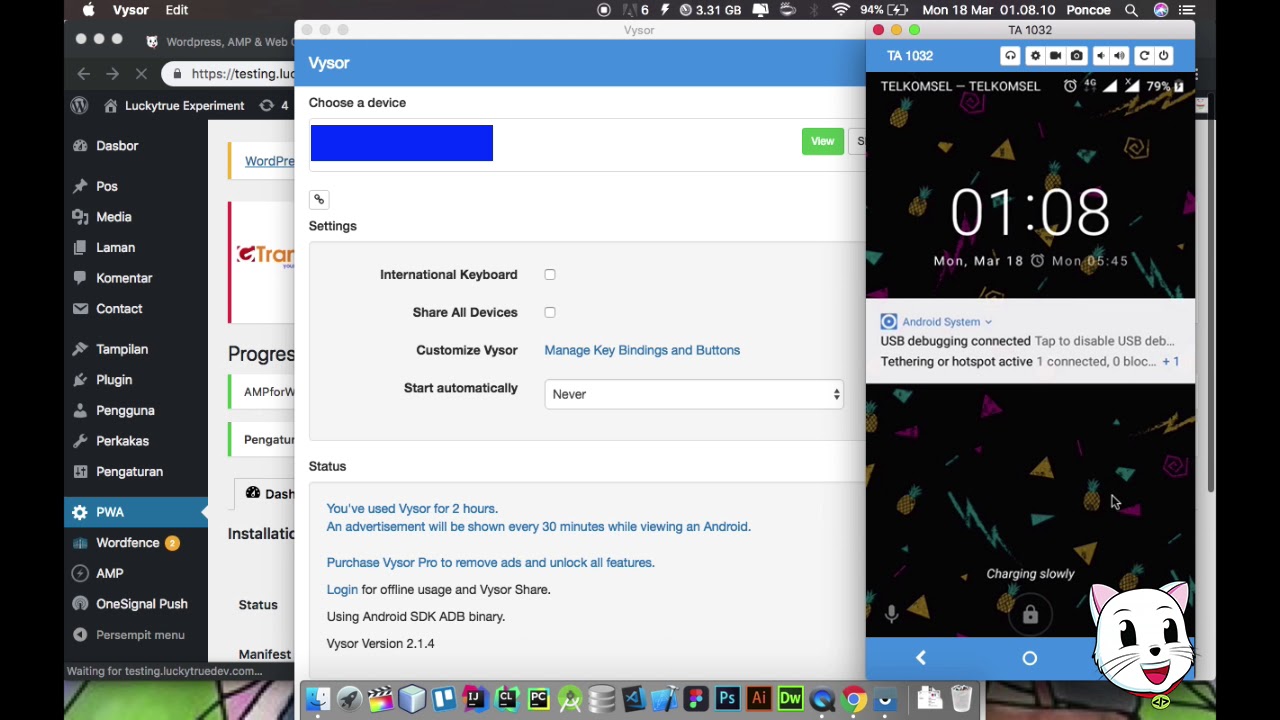This screenshot has width=1280, height=720.
Task: Stop page loading in the browser
Action: [x=141, y=73]
